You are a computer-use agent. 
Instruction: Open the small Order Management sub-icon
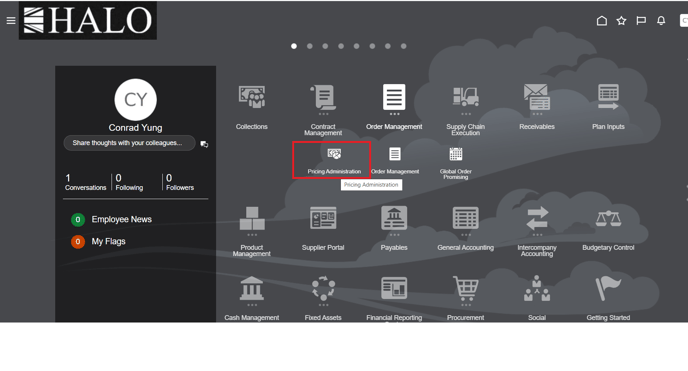pyautogui.click(x=395, y=154)
